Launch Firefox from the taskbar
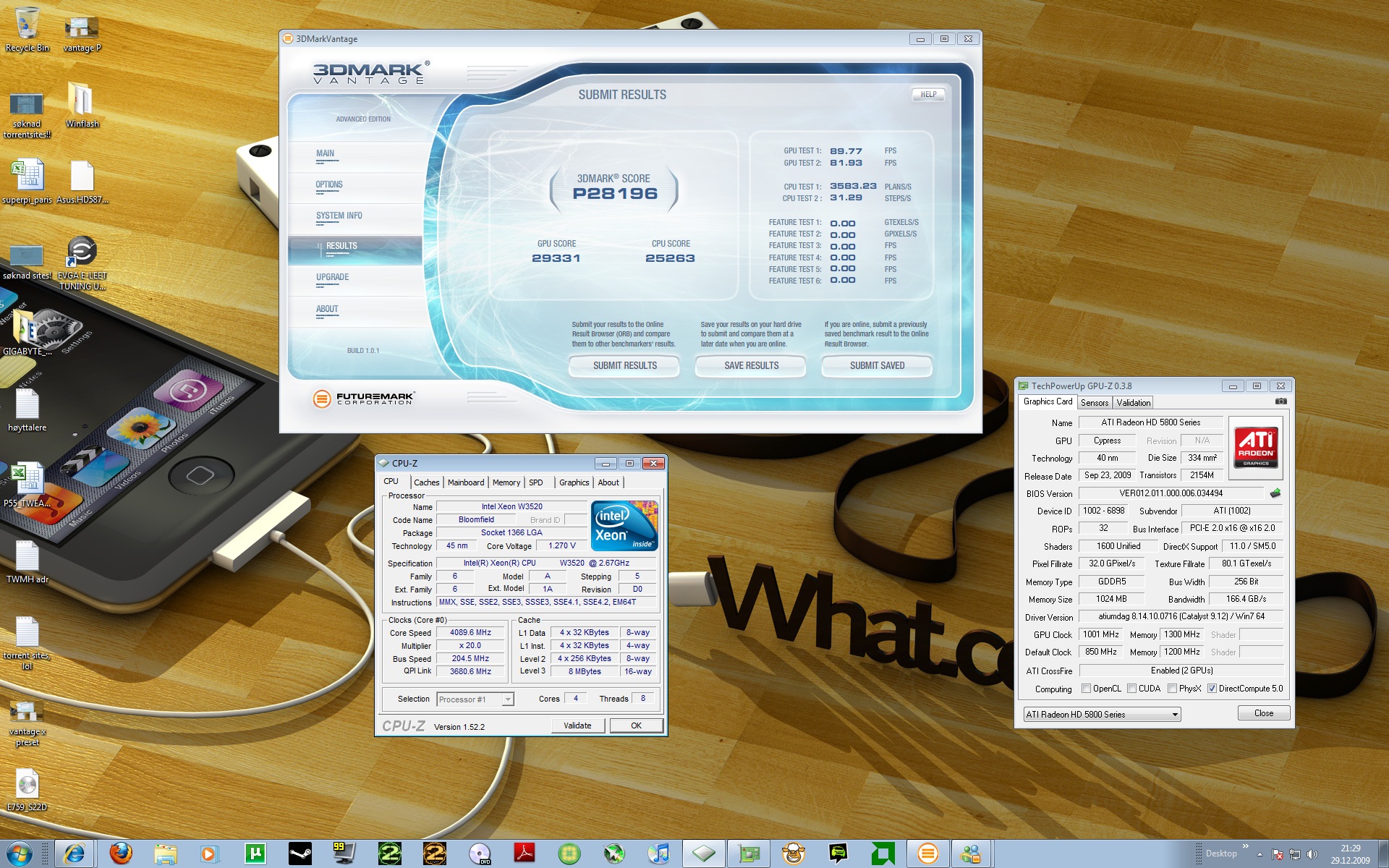Screen dimensions: 1389x868 point(121,854)
